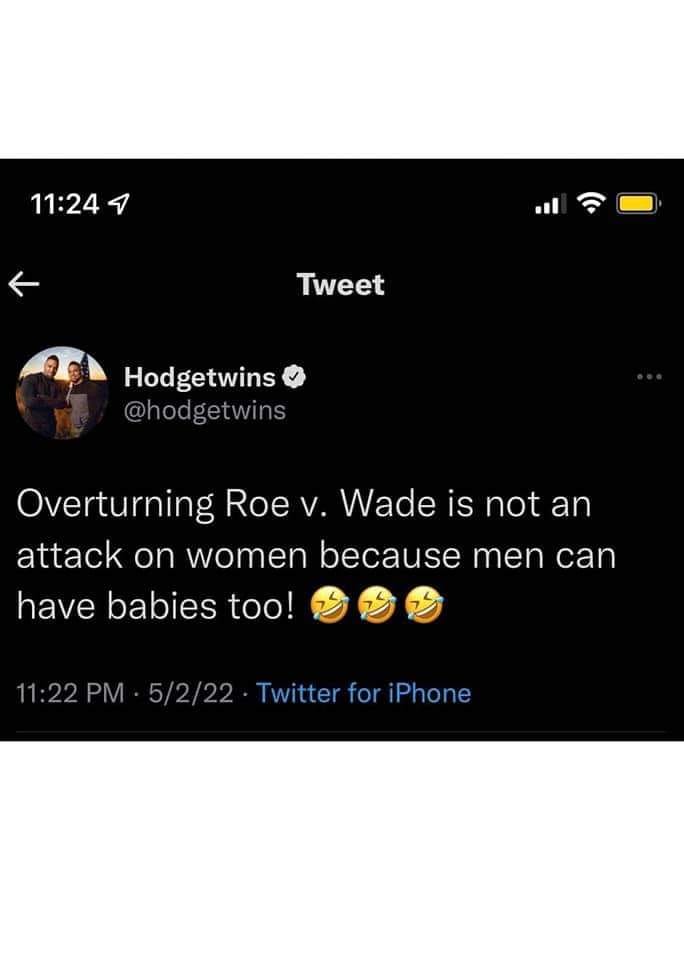Image resolution: width=684 pixels, height=960 pixels.
Task: Tap the location arrow beside the time
Action: point(119,204)
